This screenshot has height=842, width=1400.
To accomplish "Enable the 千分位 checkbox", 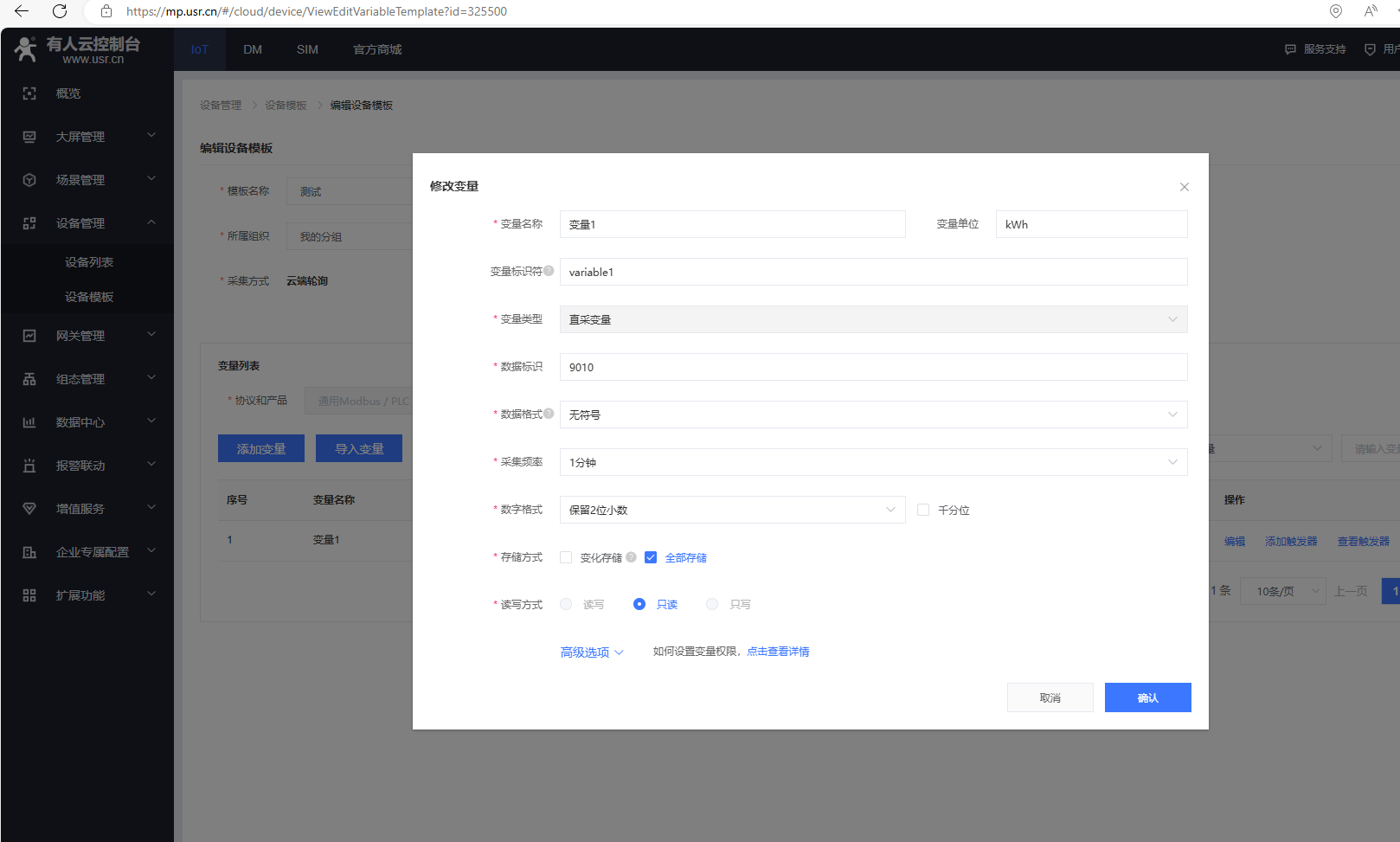I will pos(923,510).
